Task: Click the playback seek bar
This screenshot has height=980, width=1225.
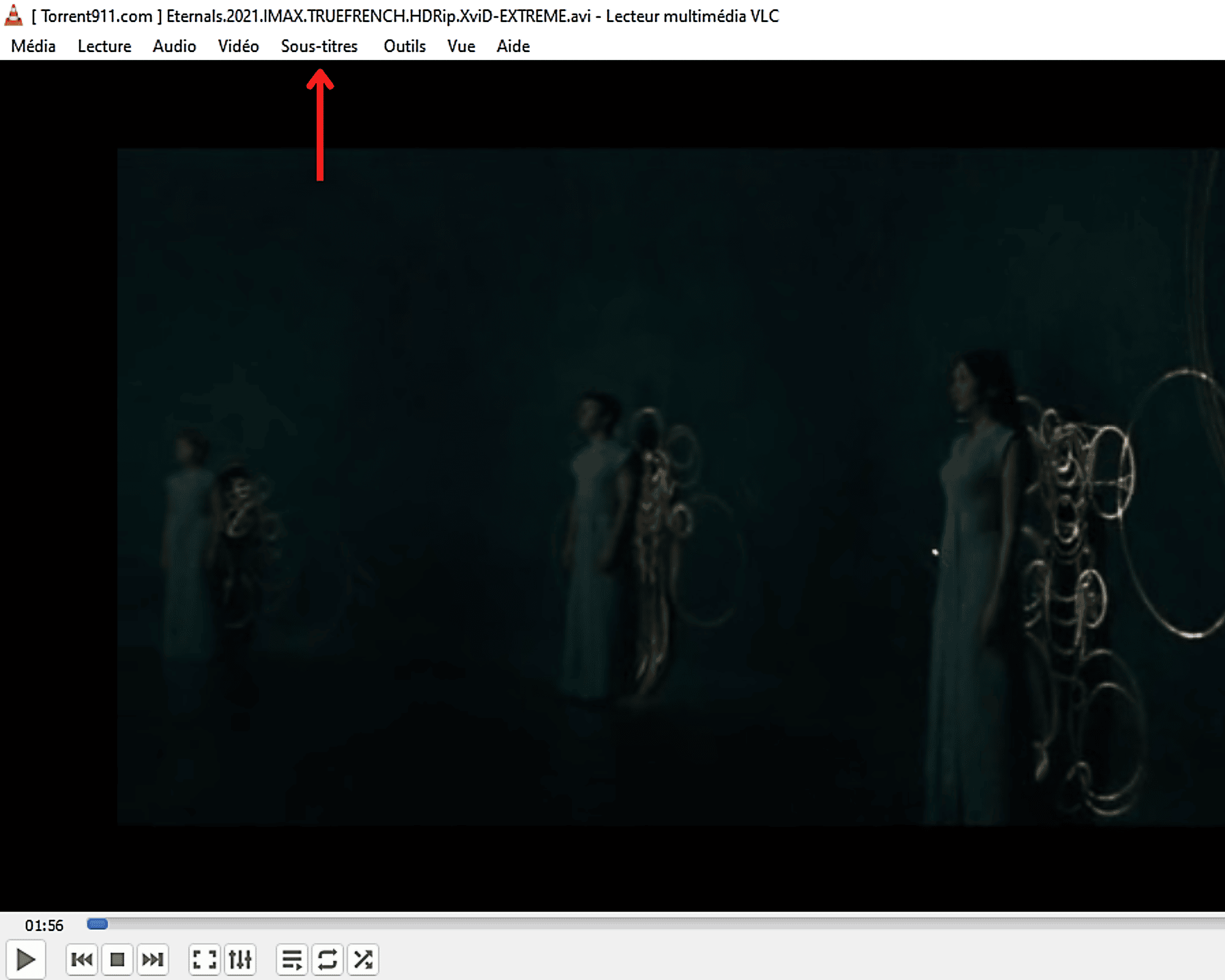Action: click(655, 924)
